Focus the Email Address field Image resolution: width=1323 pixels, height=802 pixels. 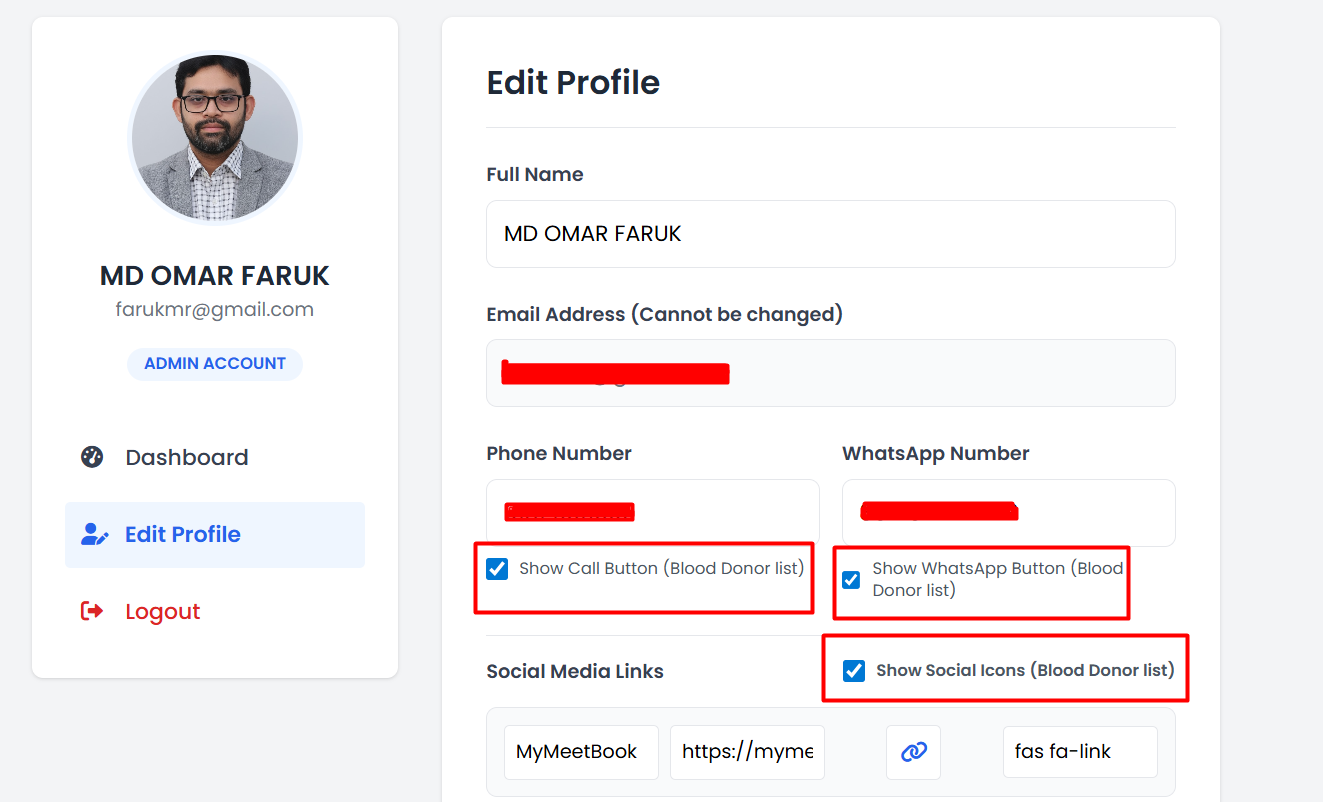coord(830,373)
